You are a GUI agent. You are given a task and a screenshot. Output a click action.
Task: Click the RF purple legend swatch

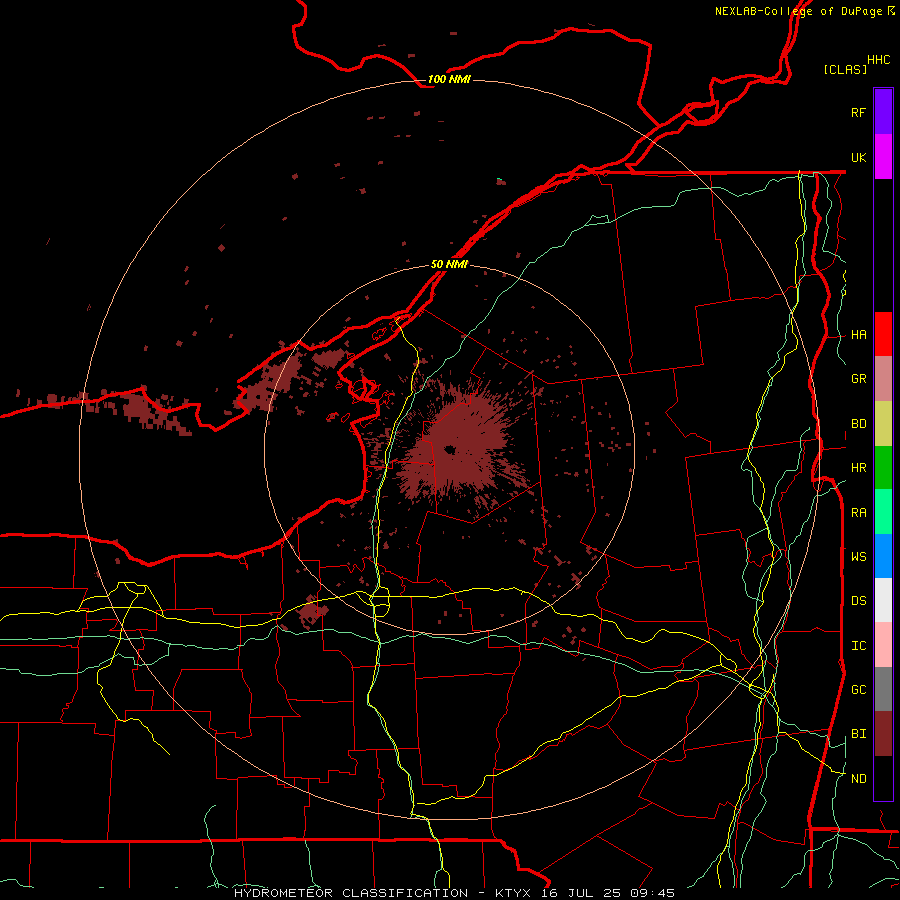(883, 112)
